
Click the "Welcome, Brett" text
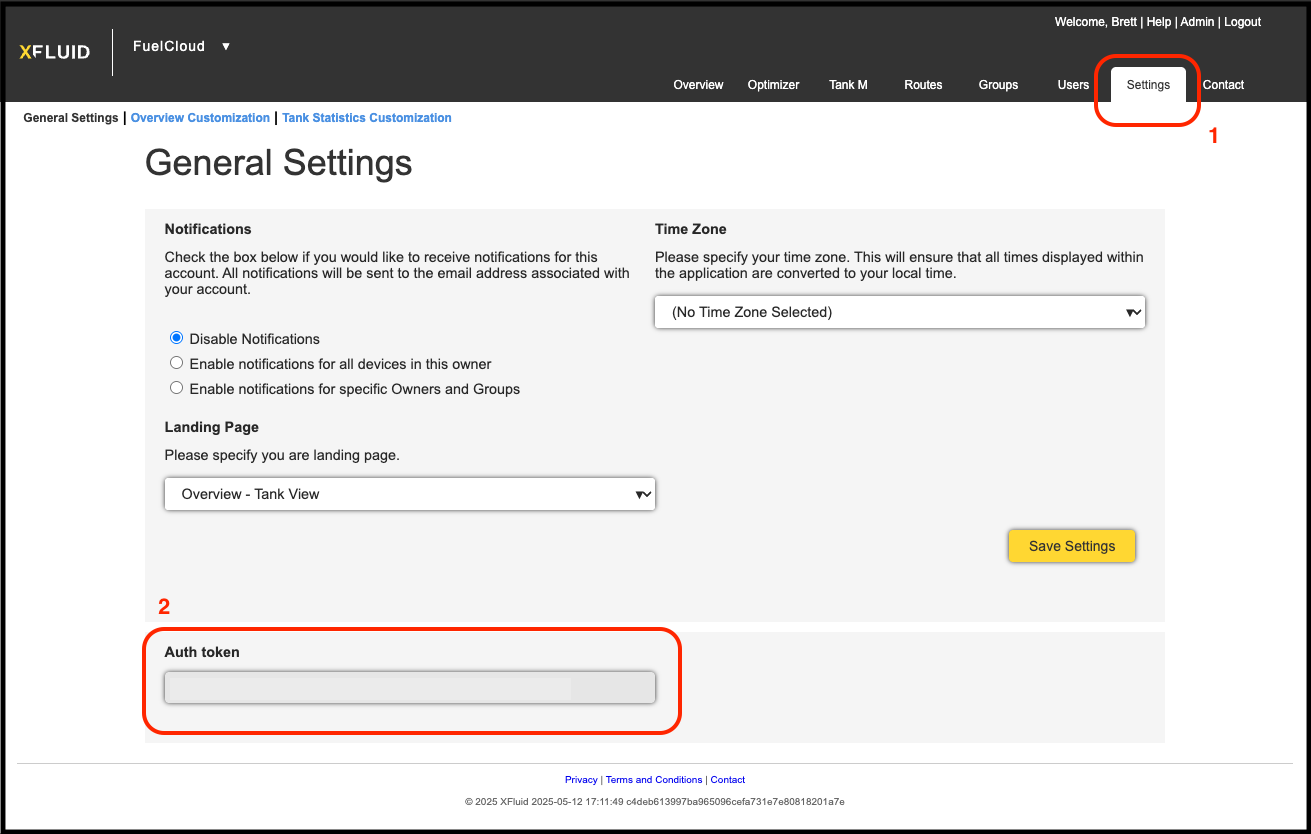(1095, 22)
